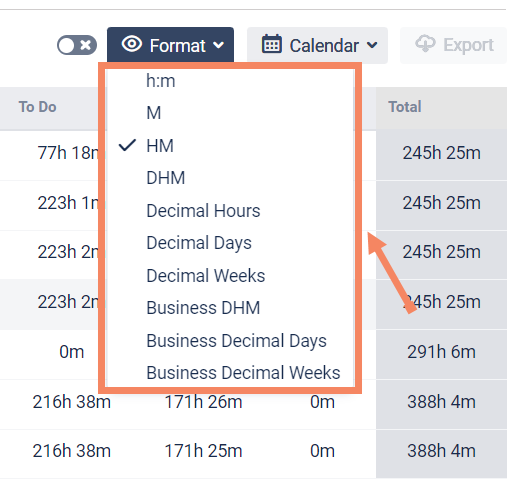
Task: Pick Decimal Days from the list
Action: click(x=199, y=243)
